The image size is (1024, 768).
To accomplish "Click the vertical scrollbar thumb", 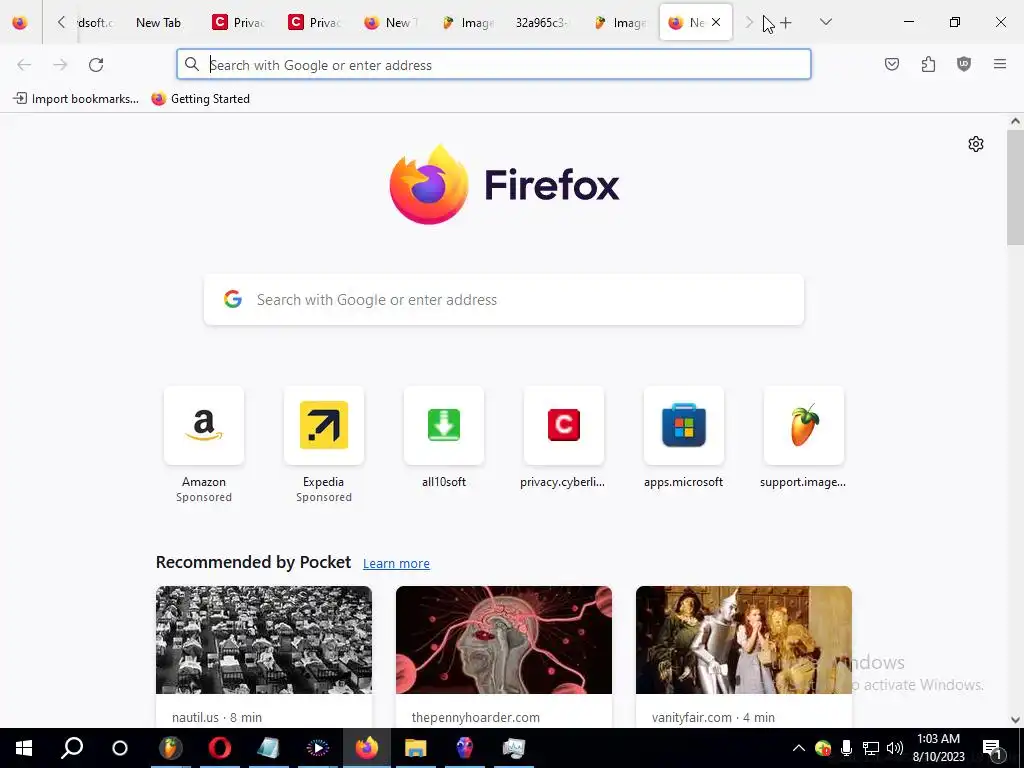I will pos(1015,187).
